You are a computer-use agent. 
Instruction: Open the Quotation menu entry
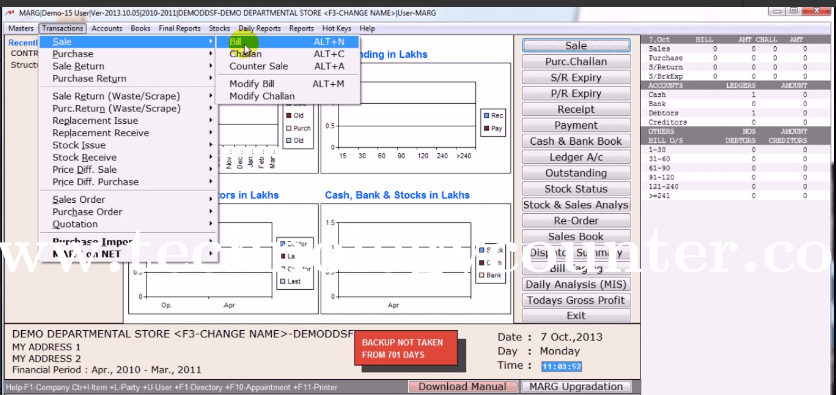(x=128, y=224)
